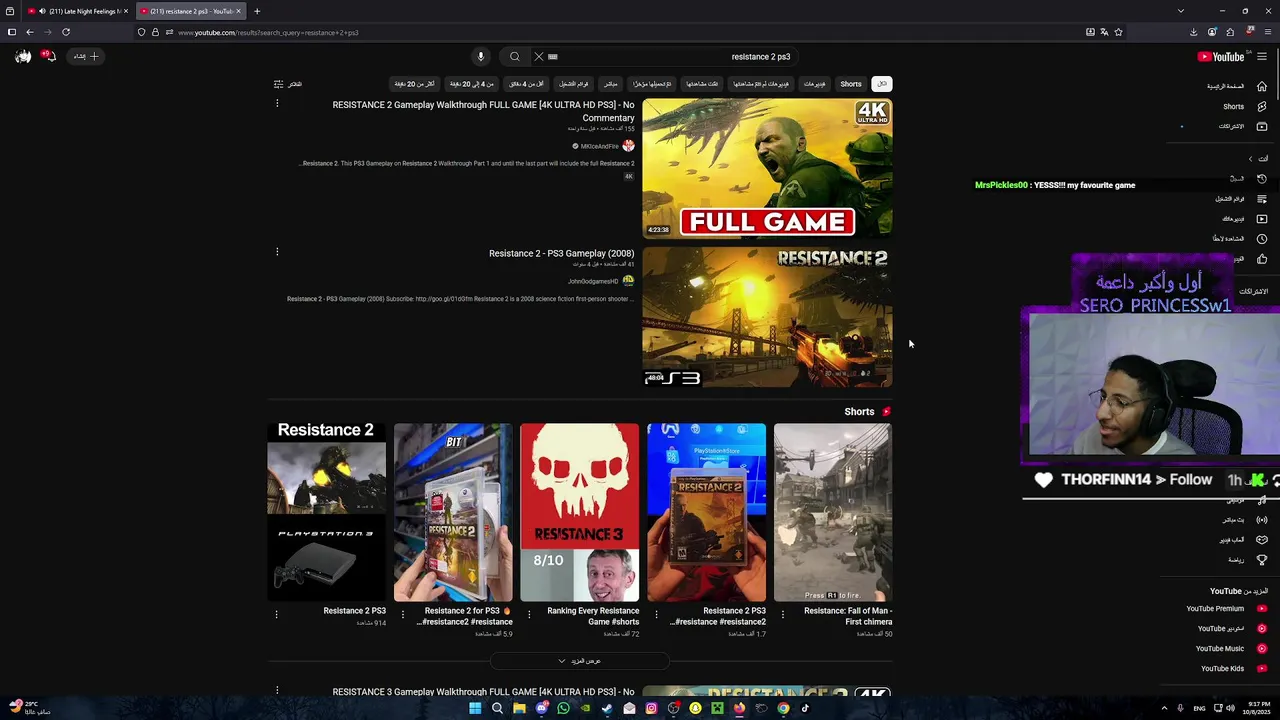The width and height of the screenshot is (1280, 720).
Task: Open short with hands holding Resistance 2 case
Action: click(x=706, y=512)
